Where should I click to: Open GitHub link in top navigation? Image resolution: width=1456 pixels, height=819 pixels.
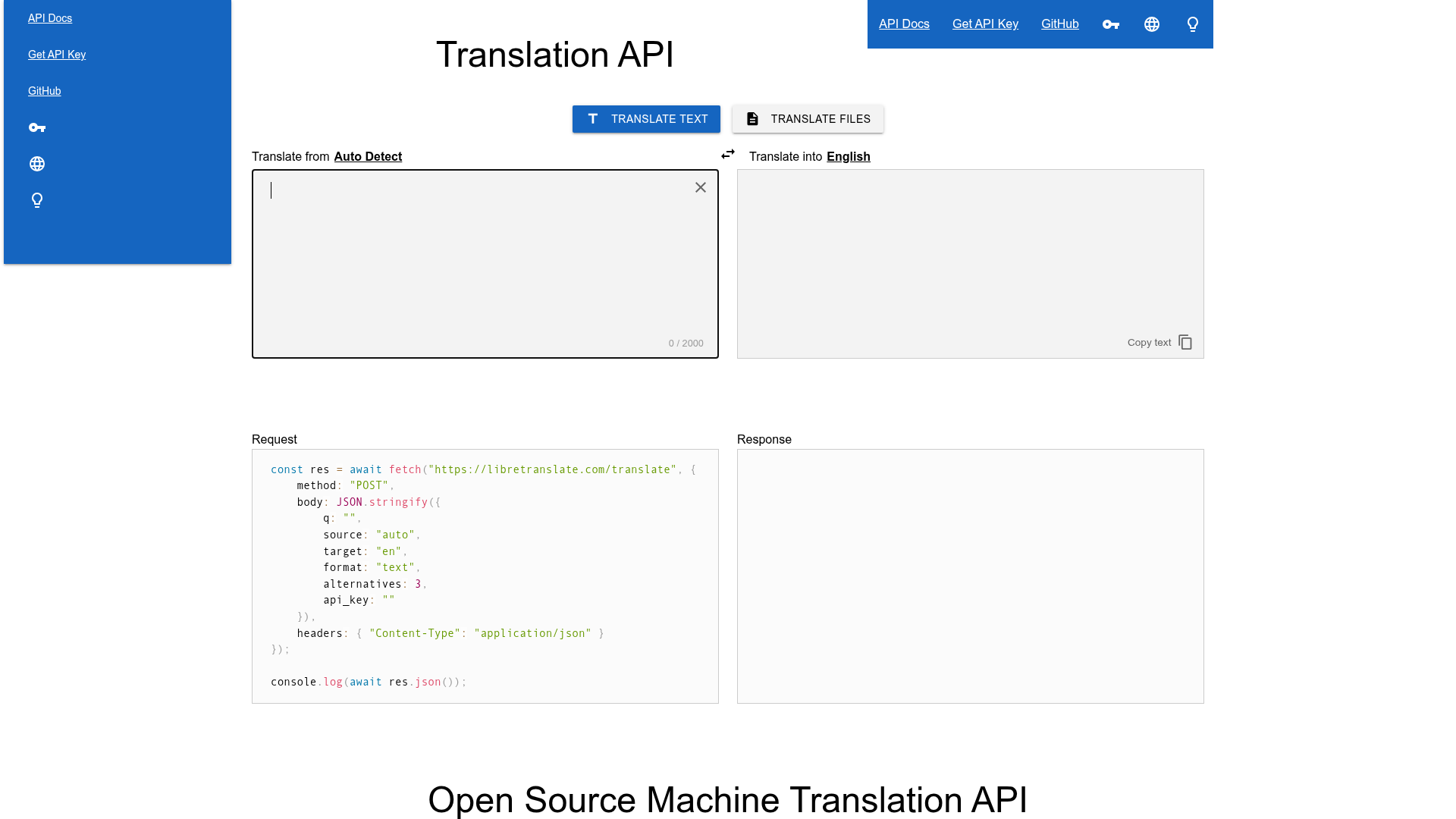tap(1060, 24)
